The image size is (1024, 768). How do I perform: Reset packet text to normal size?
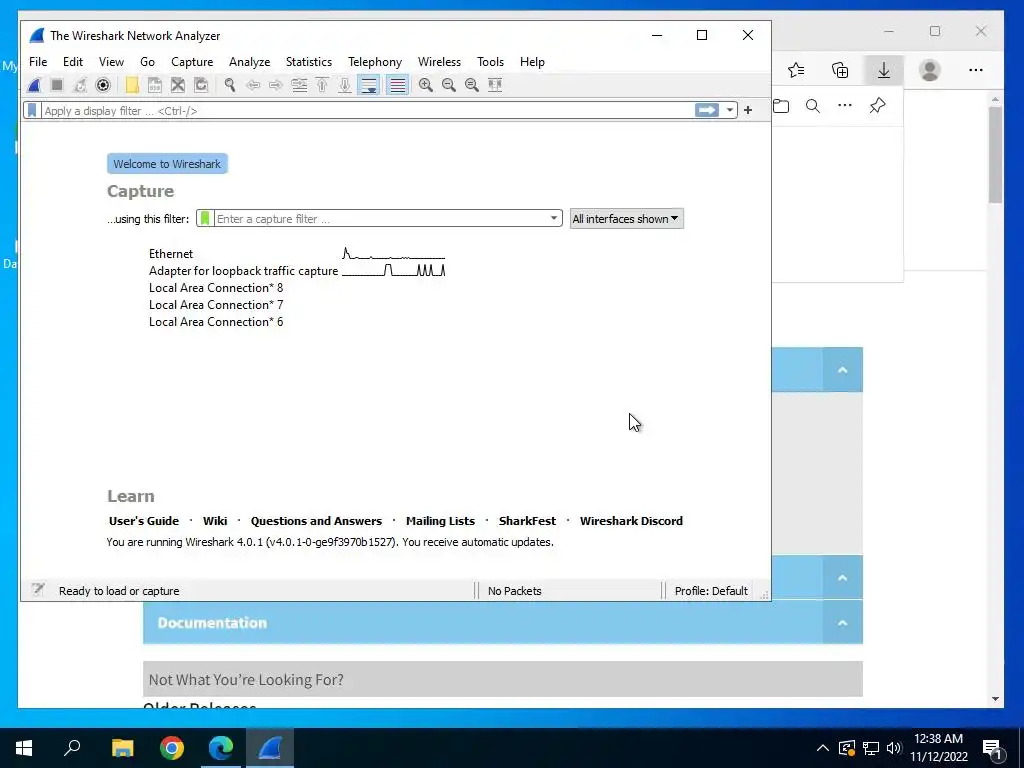tap(472, 85)
